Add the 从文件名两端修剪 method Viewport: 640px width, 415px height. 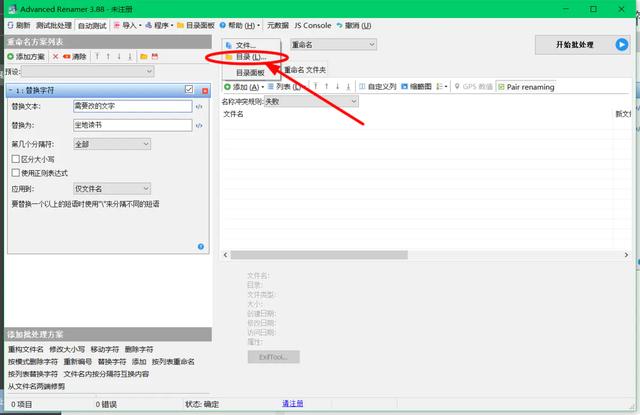tap(36, 386)
